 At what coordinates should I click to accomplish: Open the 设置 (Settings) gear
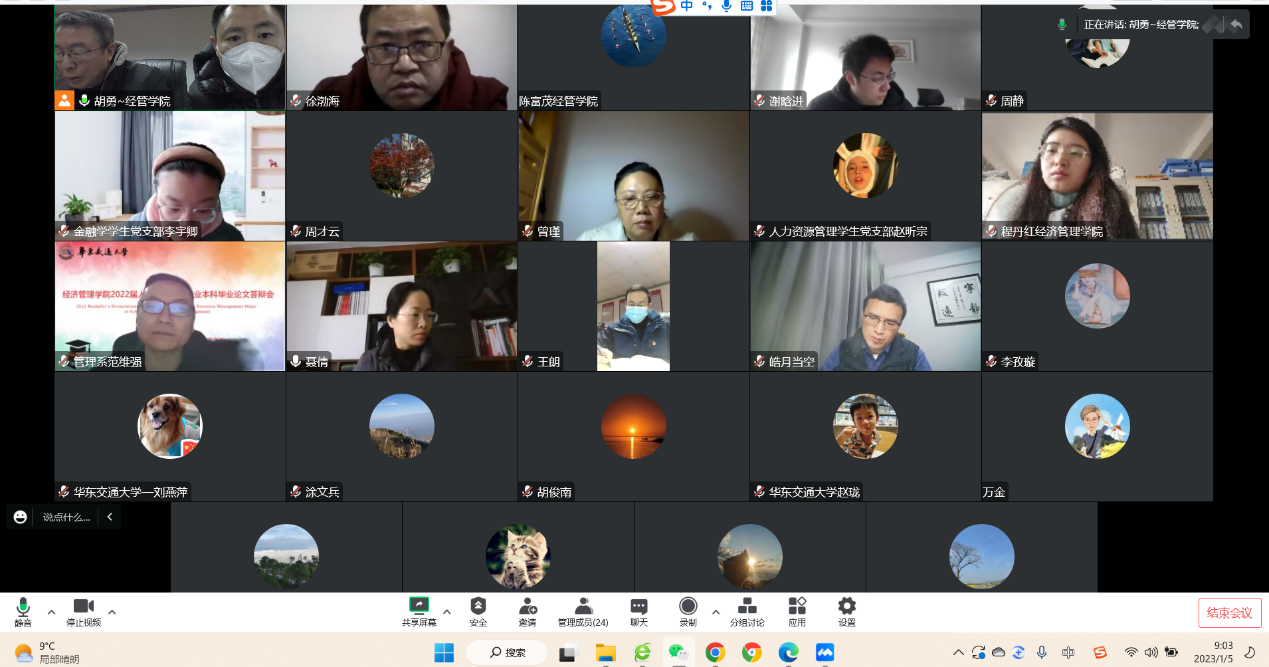(846, 607)
